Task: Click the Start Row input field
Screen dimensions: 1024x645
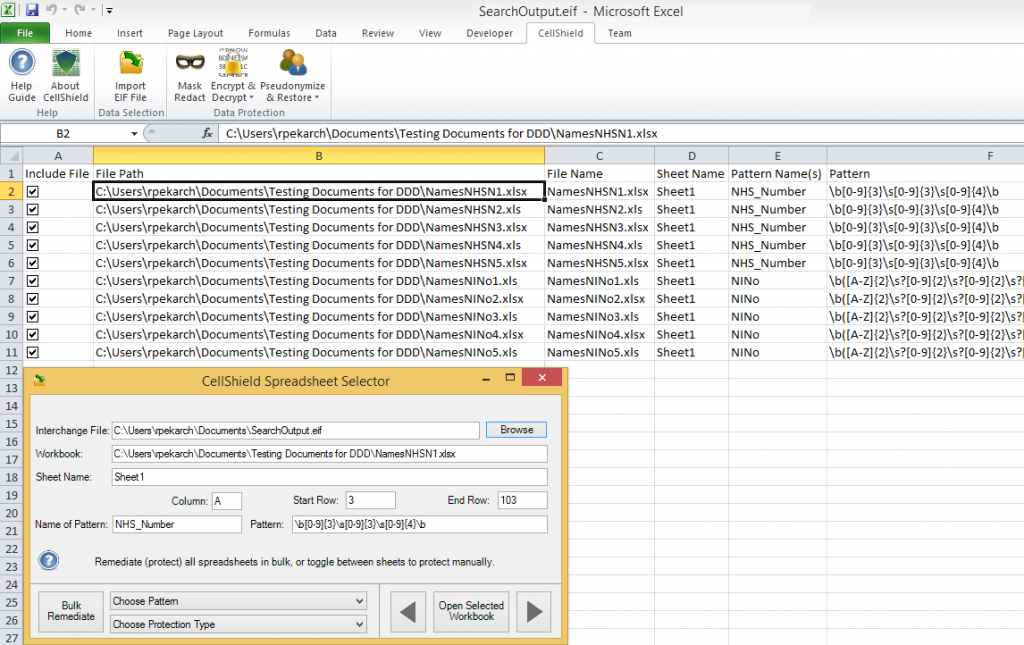Action: 370,500
